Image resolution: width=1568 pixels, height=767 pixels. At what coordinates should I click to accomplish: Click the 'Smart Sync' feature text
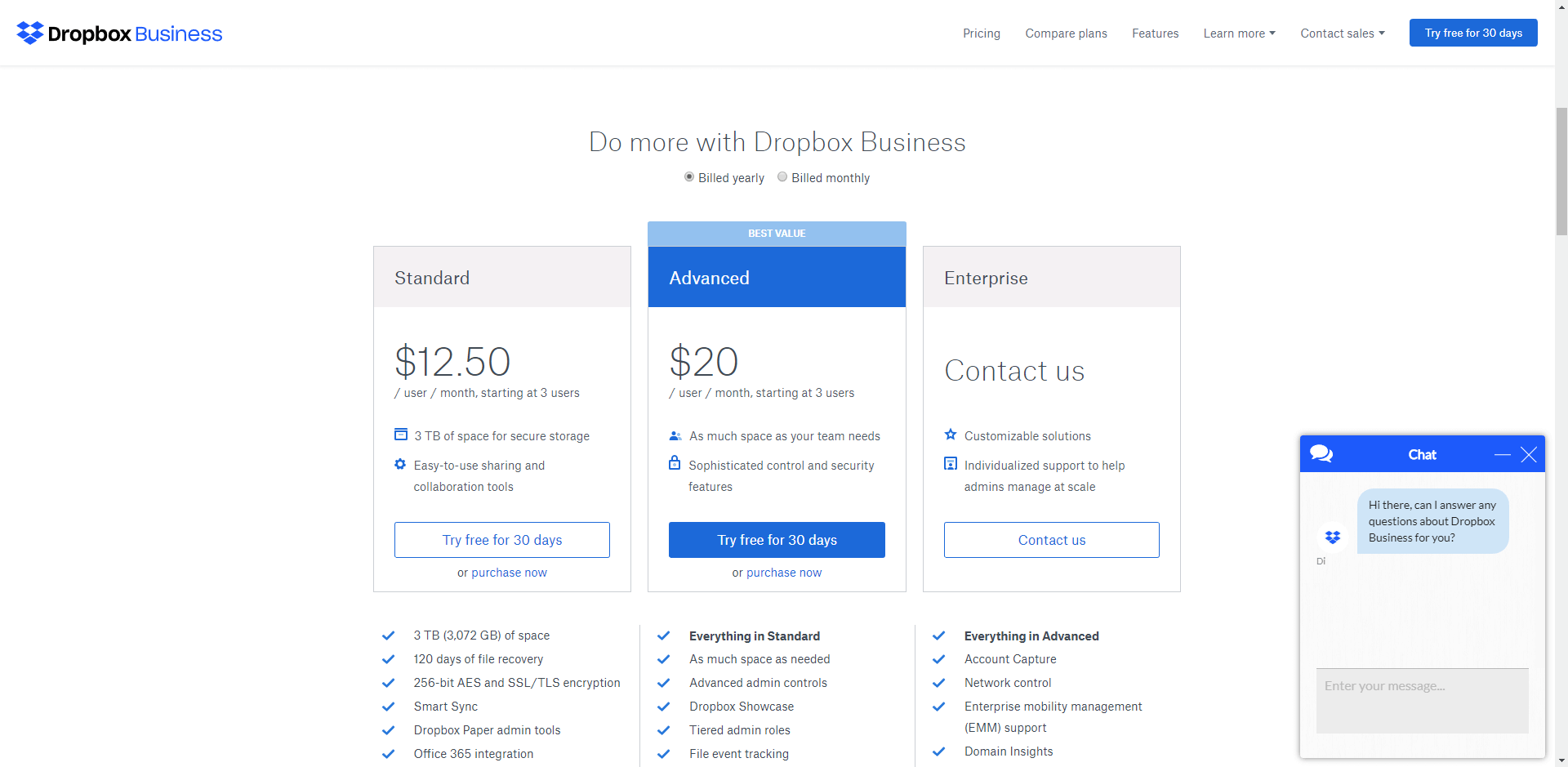445,707
